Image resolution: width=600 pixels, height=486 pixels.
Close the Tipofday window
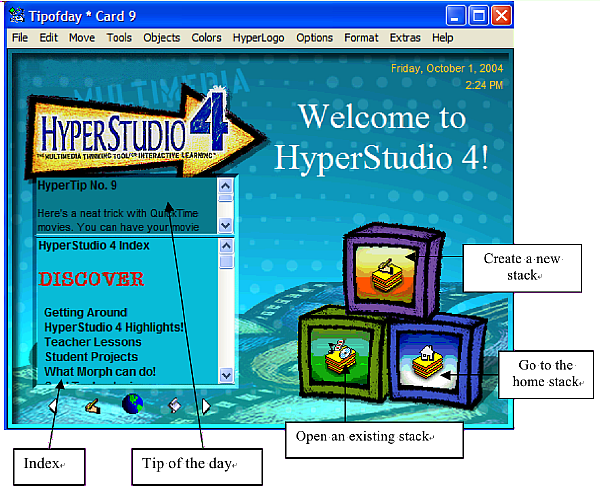click(x=501, y=16)
